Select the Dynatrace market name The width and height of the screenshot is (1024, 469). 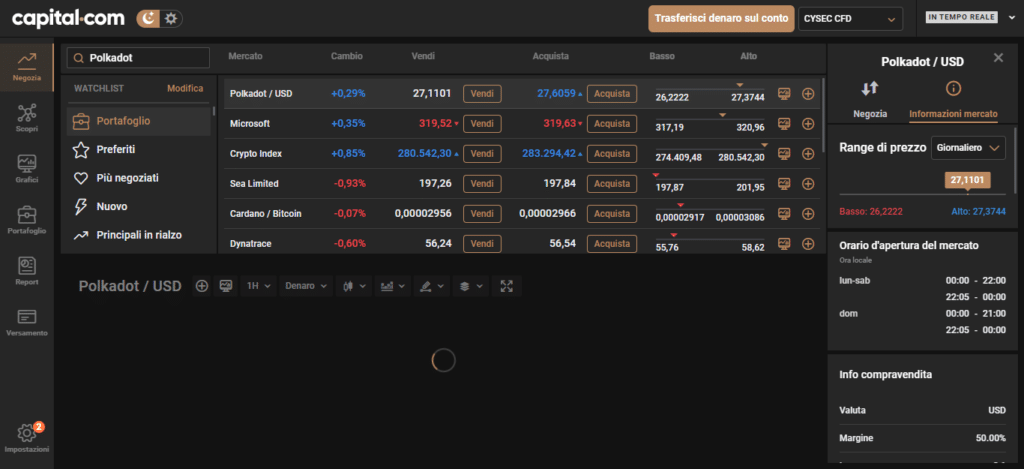click(250, 244)
